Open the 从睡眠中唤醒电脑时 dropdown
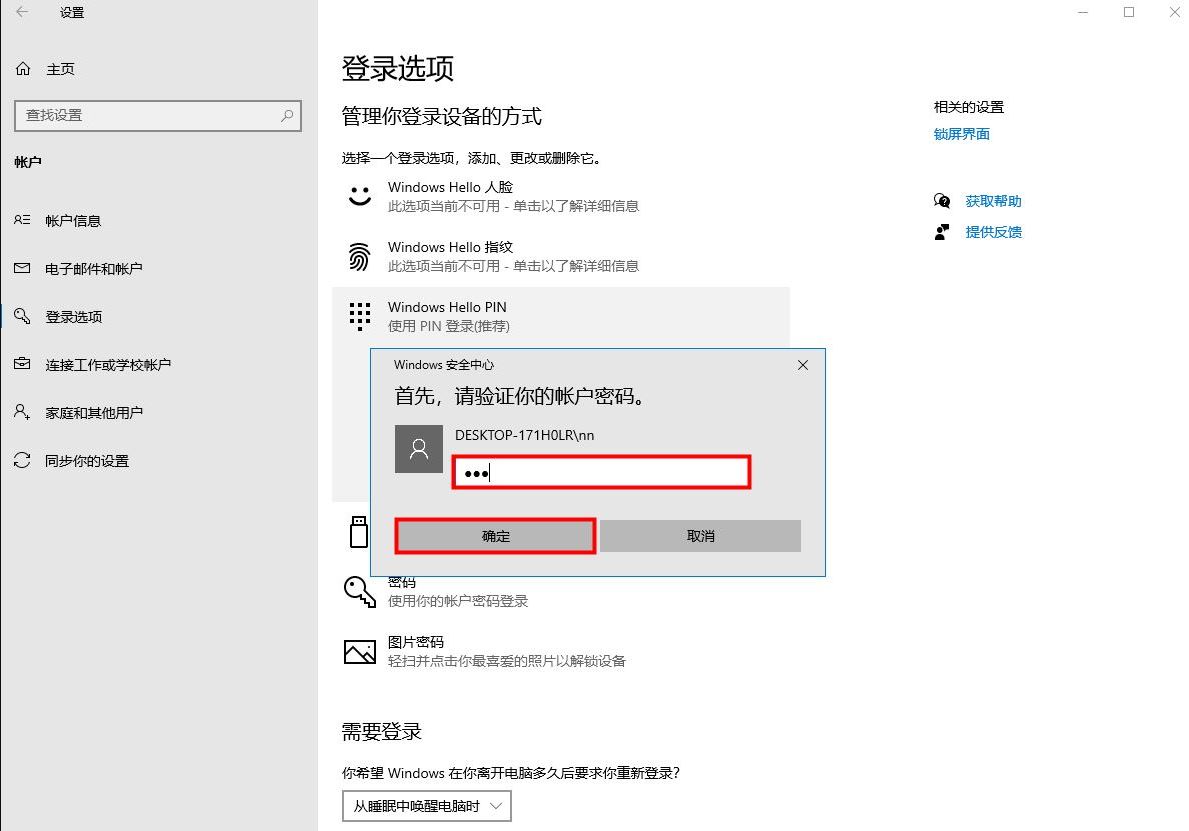 (426, 805)
